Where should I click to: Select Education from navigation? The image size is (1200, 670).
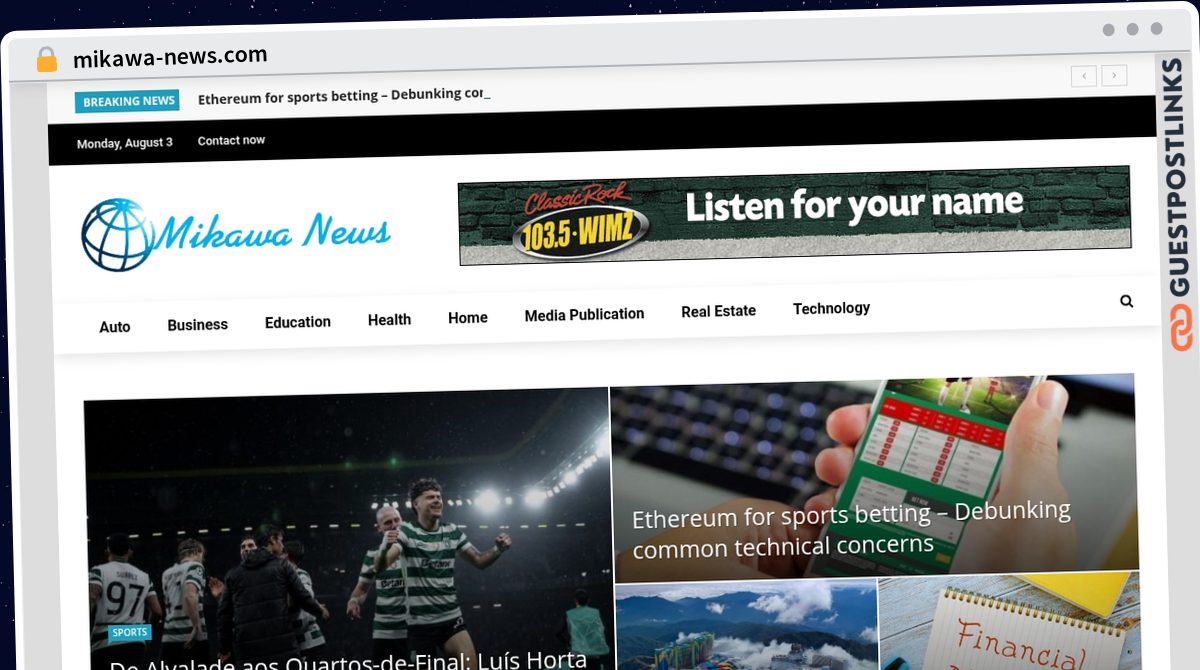tap(298, 322)
